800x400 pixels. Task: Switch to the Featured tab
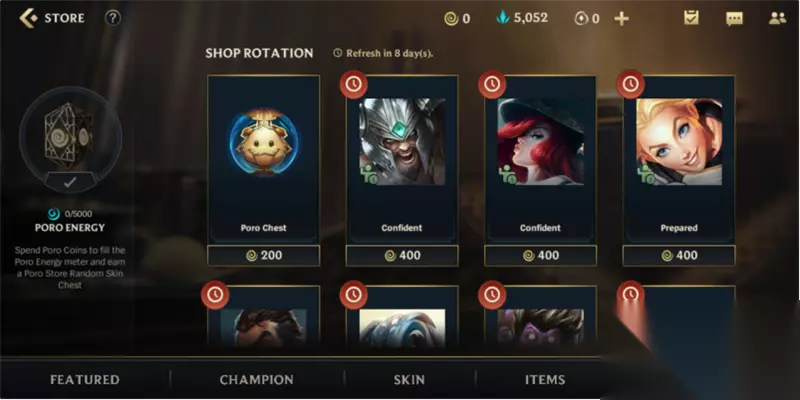pyautogui.click(x=85, y=380)
